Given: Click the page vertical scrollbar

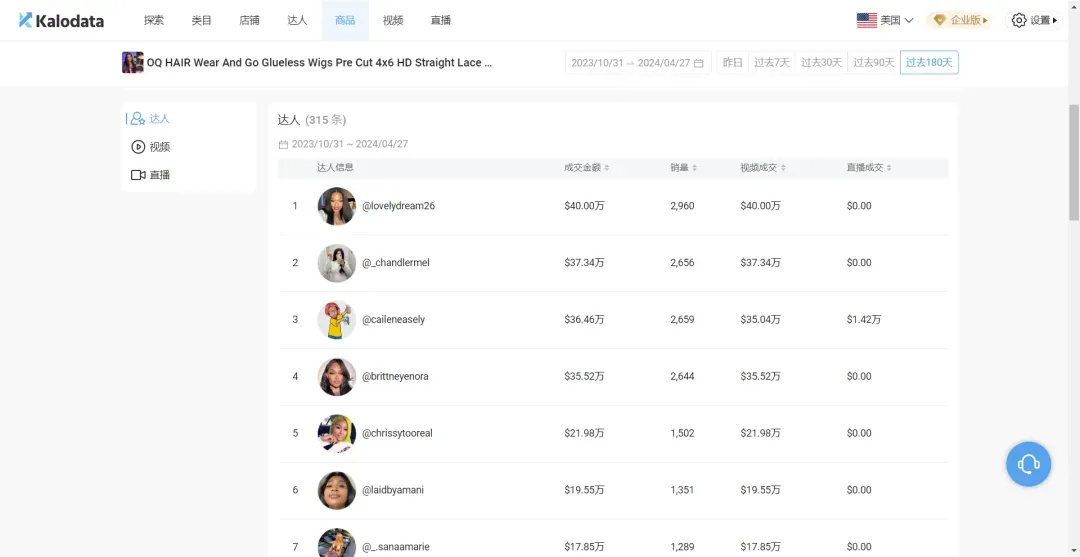Looking at the screenshot, I should click(1074, 160).
